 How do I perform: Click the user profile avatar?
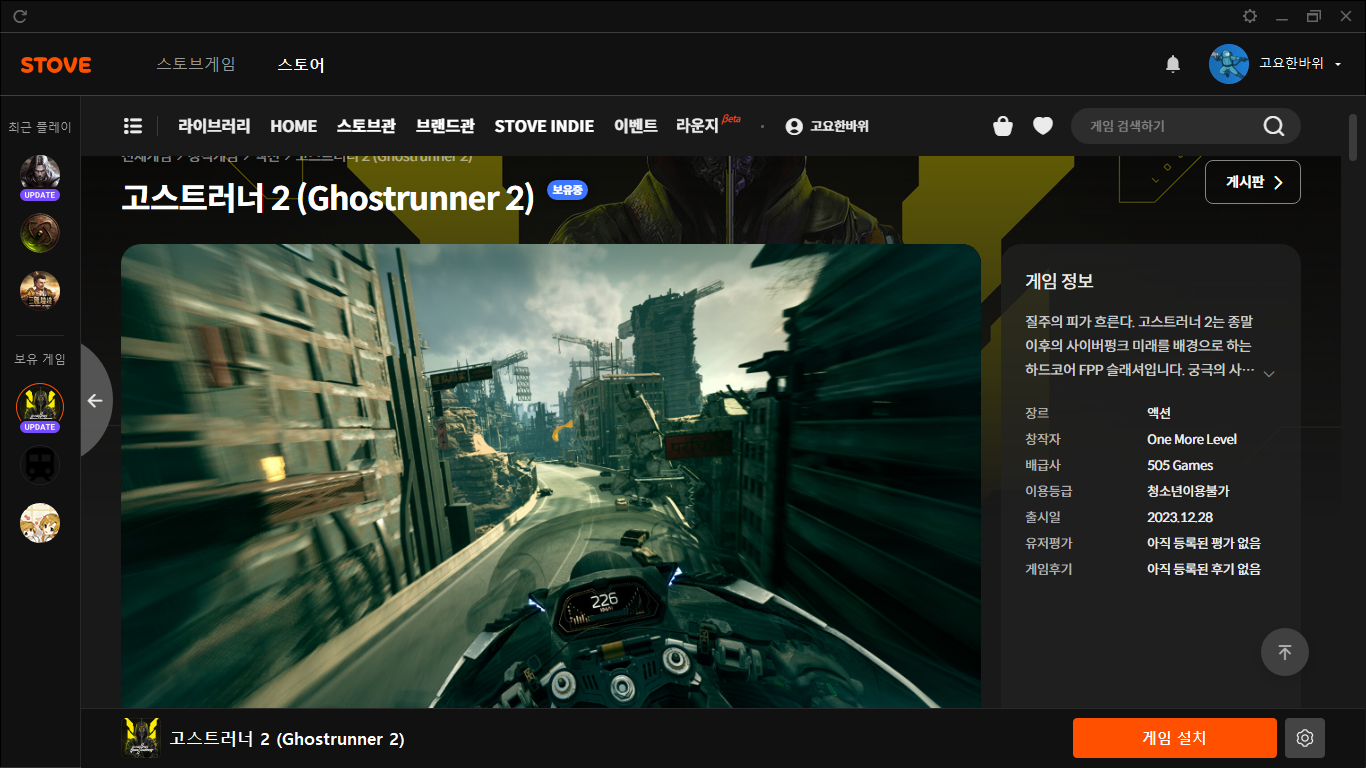[1229, 64]
